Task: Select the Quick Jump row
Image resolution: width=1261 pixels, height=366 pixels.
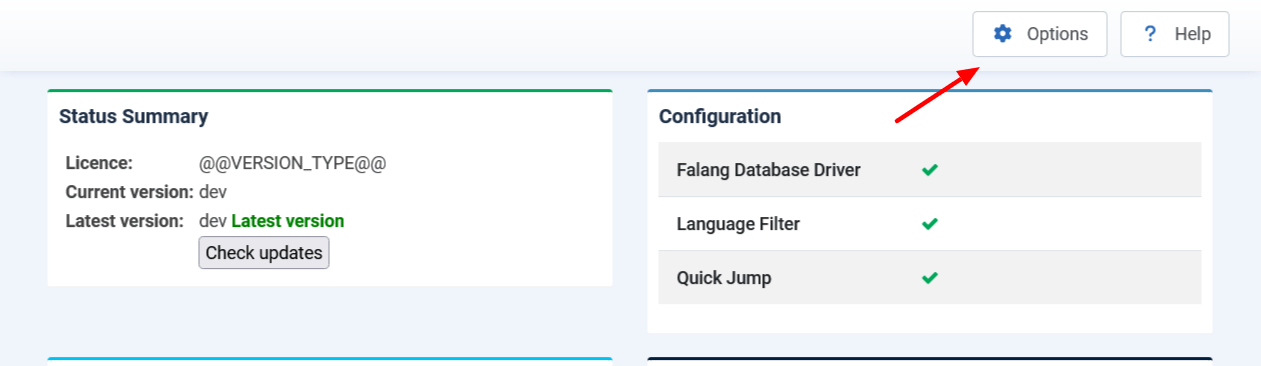Action: (930, 278)
